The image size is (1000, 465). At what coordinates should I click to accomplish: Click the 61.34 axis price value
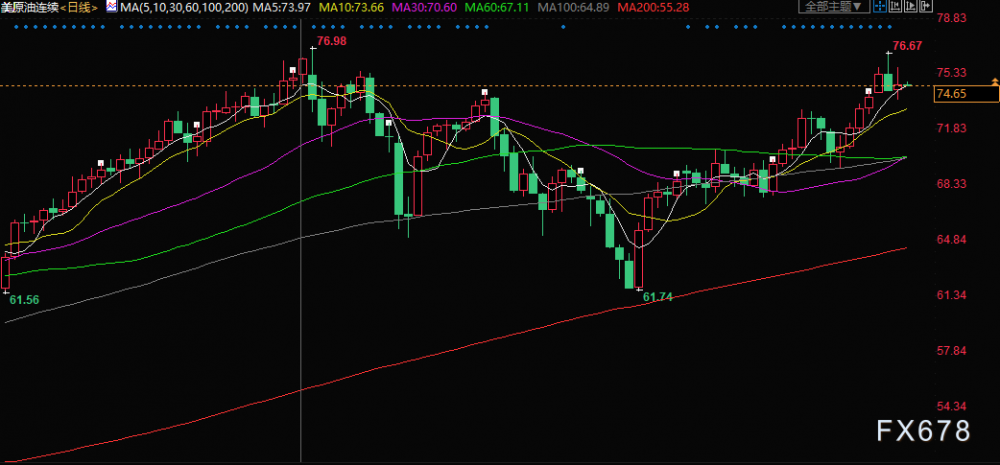950,295
